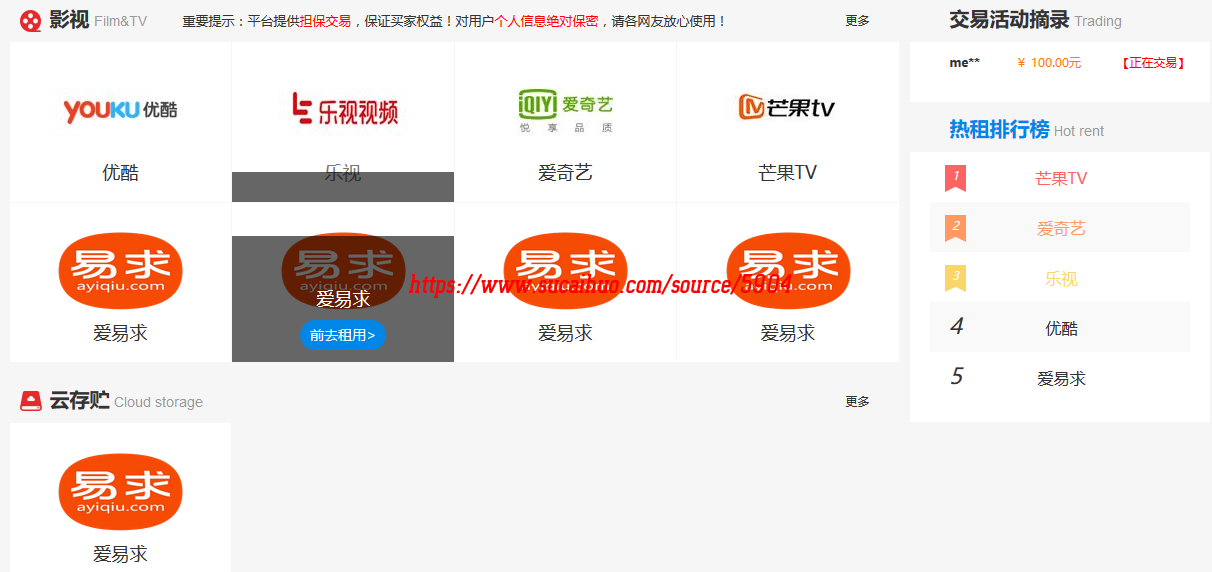Click the Cloud storage drive icon

point(31,401)
